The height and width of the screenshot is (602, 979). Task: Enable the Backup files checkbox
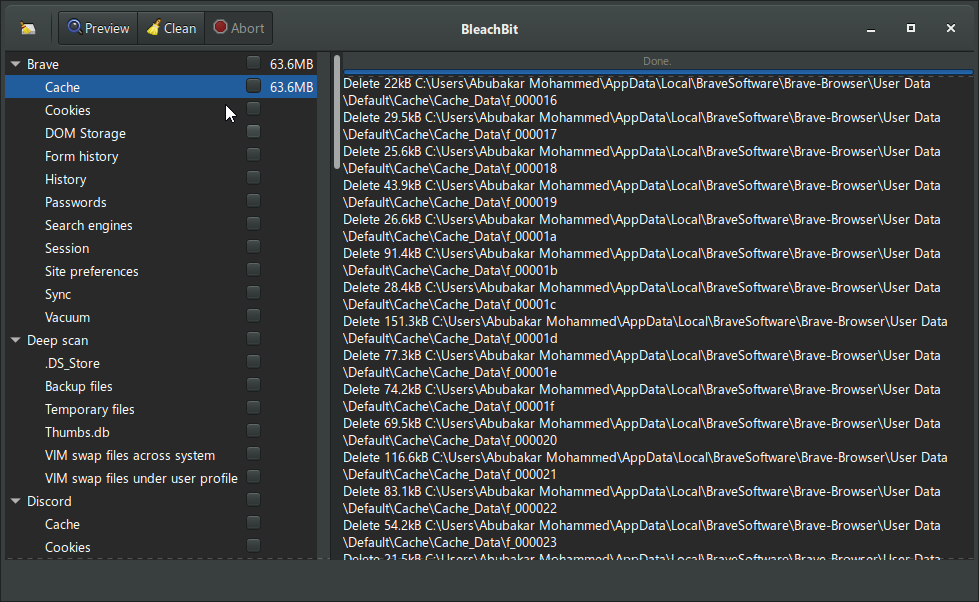coord(253,384)
